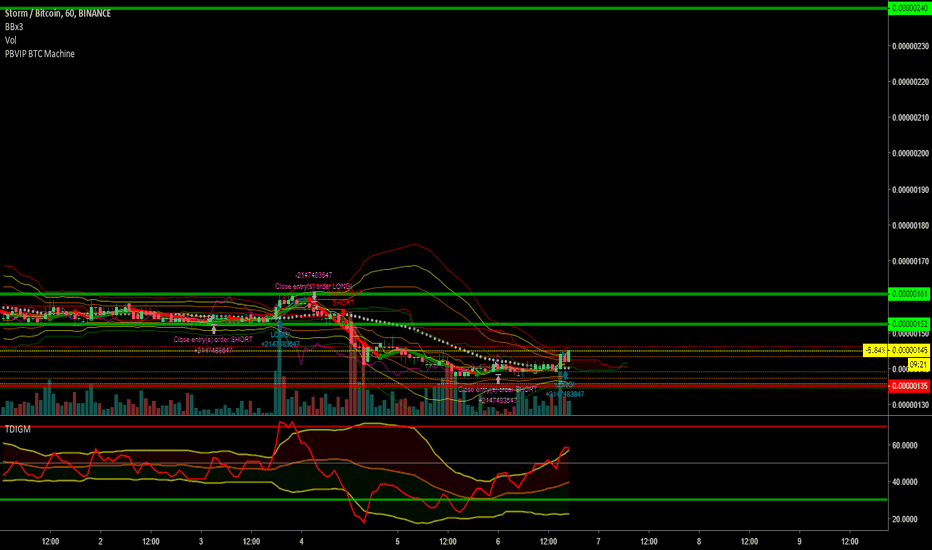The width and height of the screenshot is (932, 550).
Task: Click the yellow -5.84% change tag
Action: coord(876,350)
